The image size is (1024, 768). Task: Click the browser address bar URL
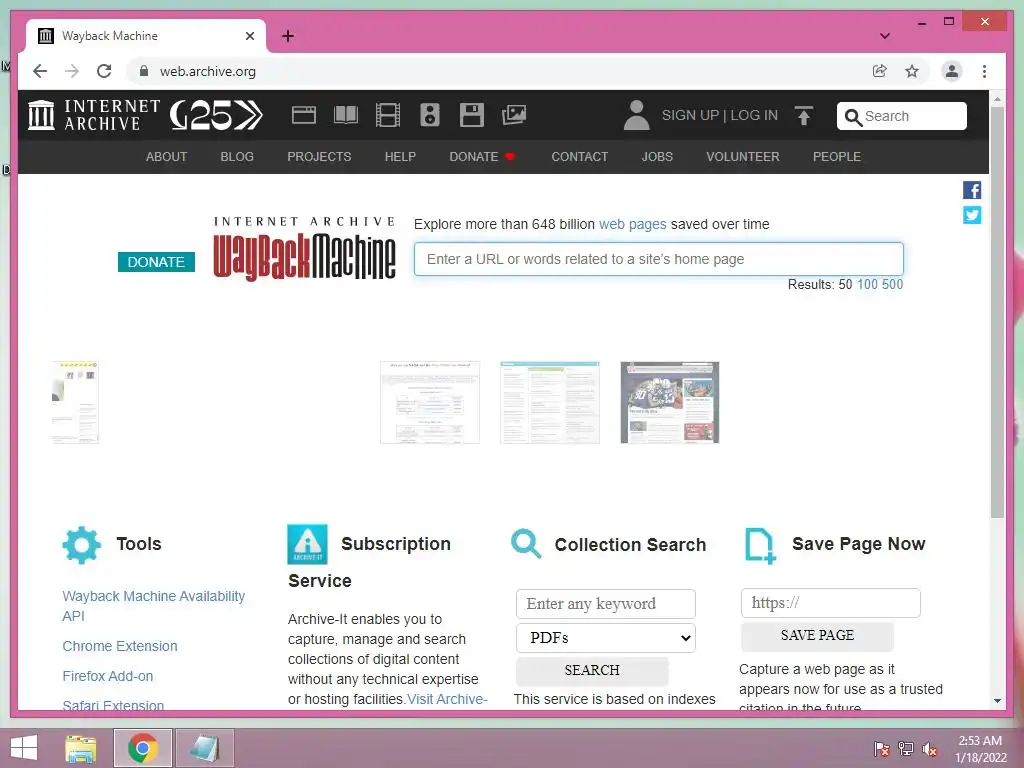coord(208,71)
